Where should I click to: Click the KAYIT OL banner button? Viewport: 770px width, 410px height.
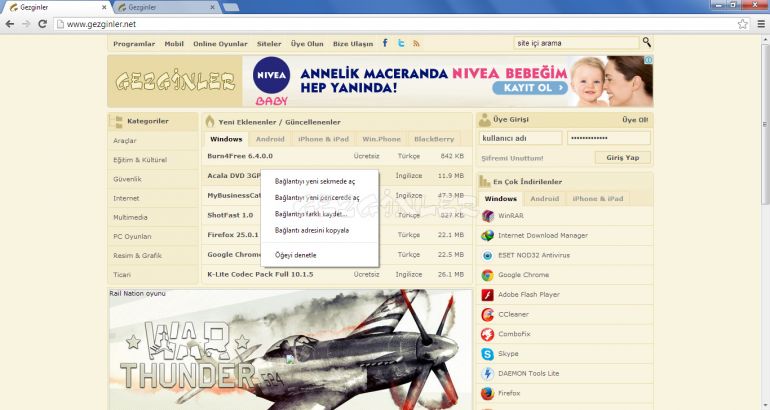[530, 88]
